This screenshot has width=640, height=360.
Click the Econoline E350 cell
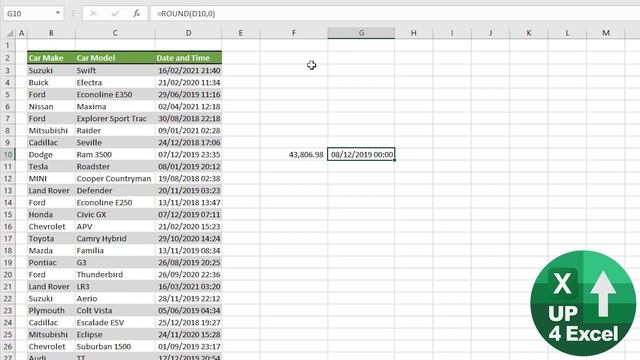coord(115,94)
